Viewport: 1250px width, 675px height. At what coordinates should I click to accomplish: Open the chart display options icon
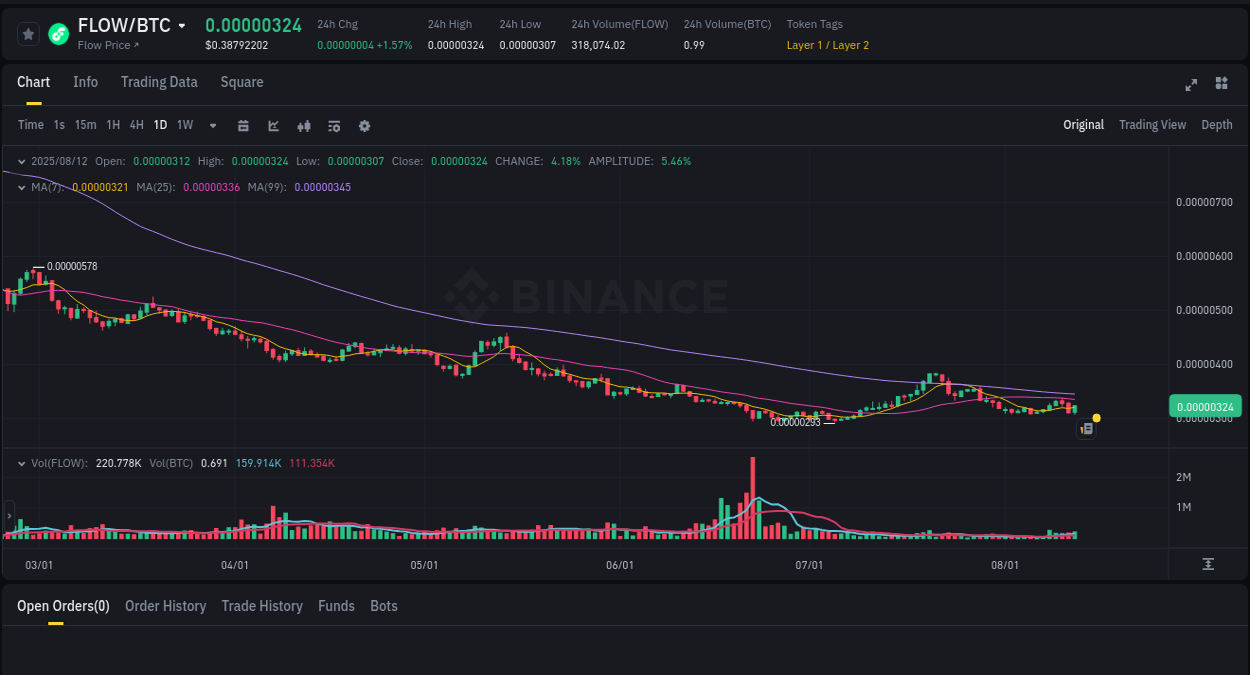pos(334,126)
